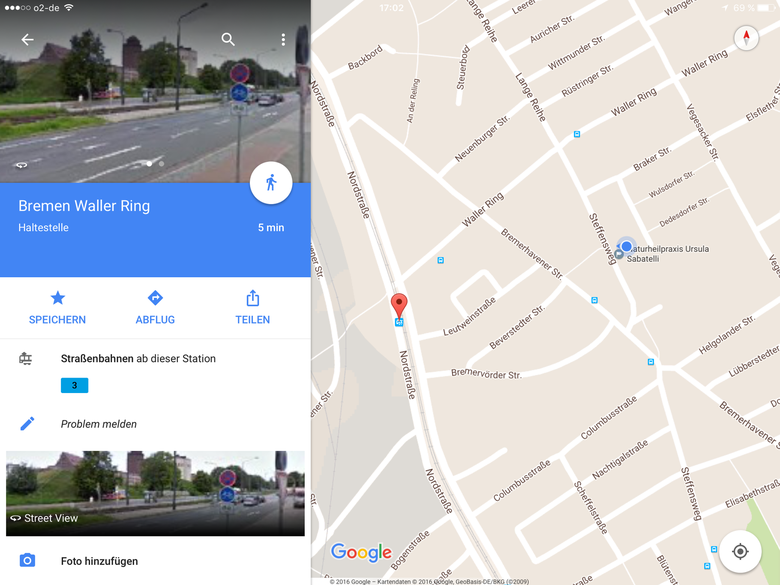
Task: Share location via TEILEN
Action: tap(253, 308)
